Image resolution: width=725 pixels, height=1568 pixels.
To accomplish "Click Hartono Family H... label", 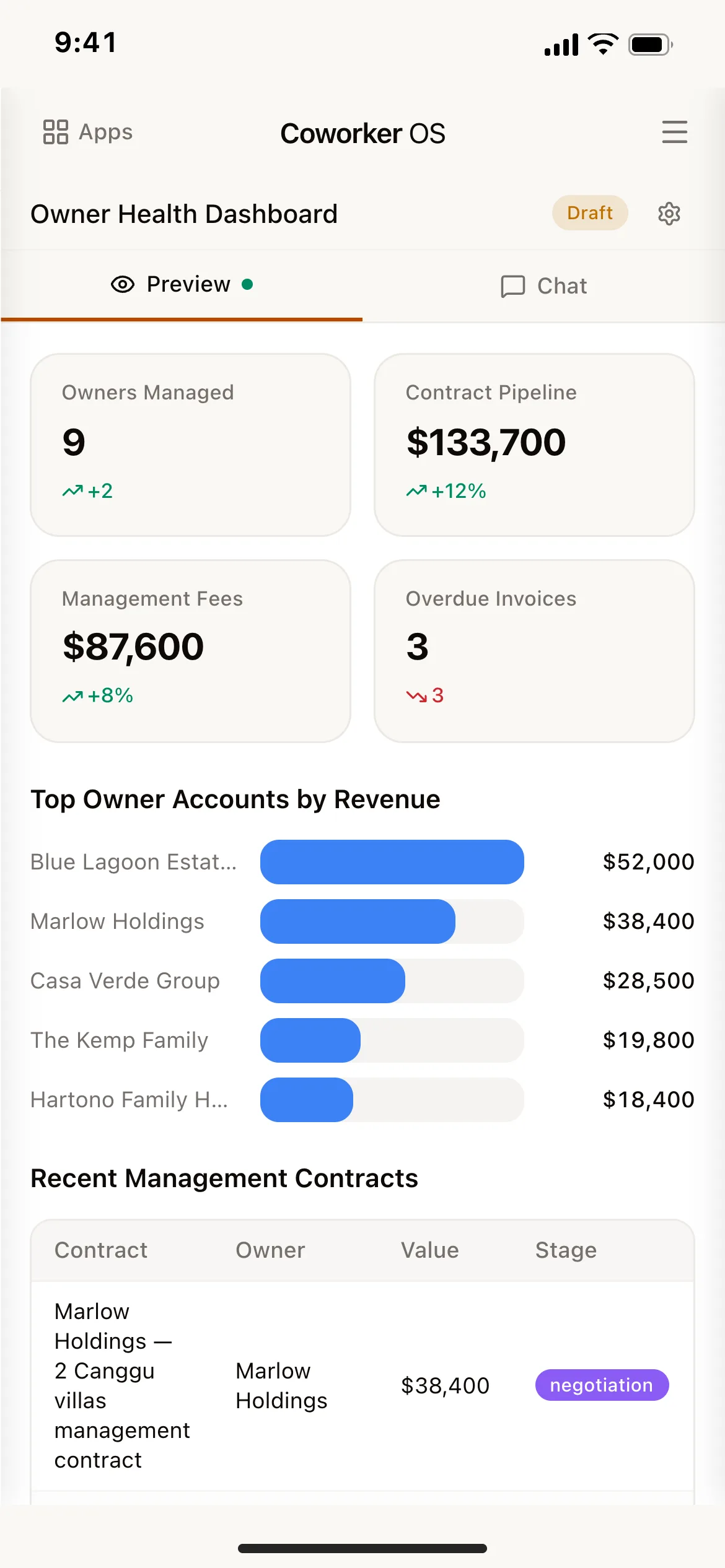I will point(130,1100).
